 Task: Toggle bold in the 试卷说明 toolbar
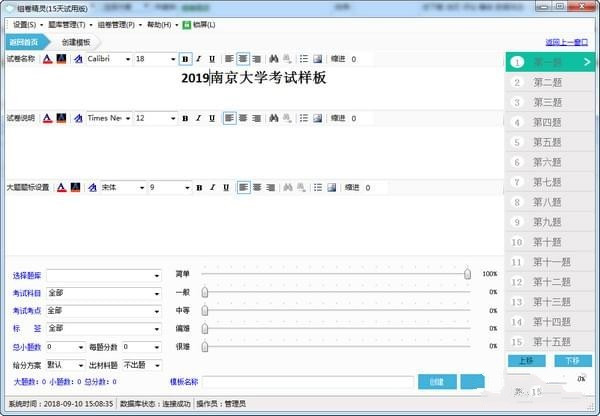pos(185,118)
